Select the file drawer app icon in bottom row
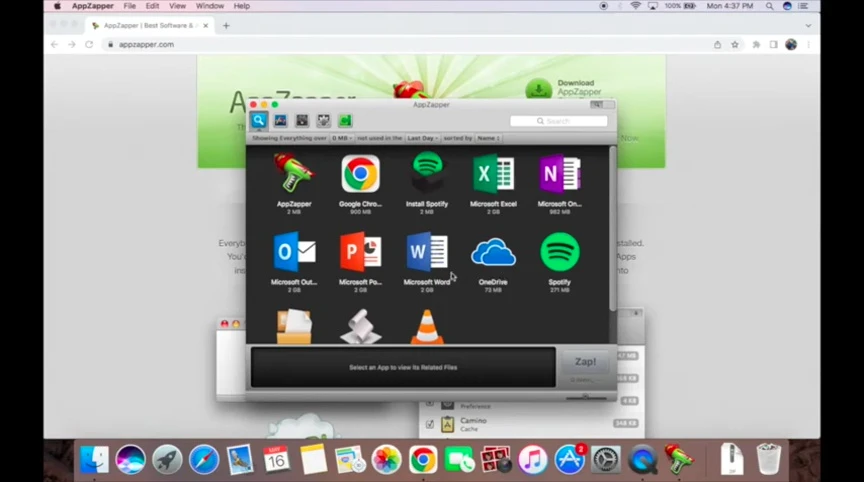864x482 pixels. tap(294, 327)
